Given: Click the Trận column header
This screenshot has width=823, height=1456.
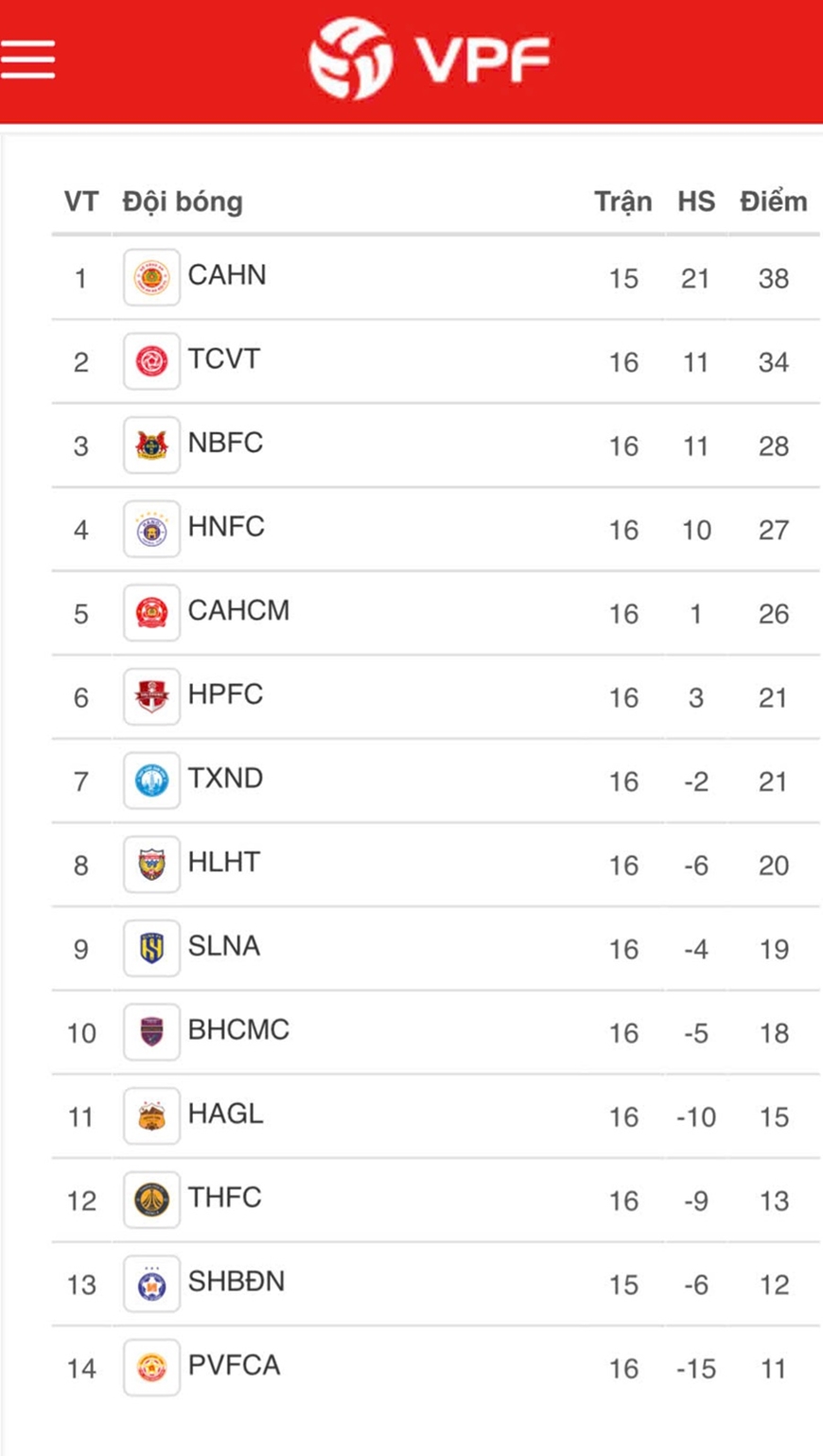Looking at the screenshot, I should (622, 202).
